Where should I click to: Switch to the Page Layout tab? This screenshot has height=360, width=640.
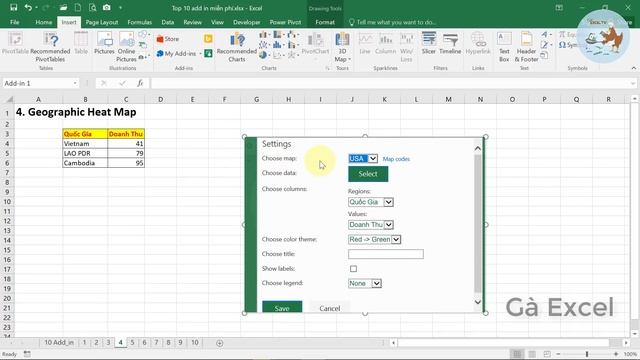coord(102,22)
